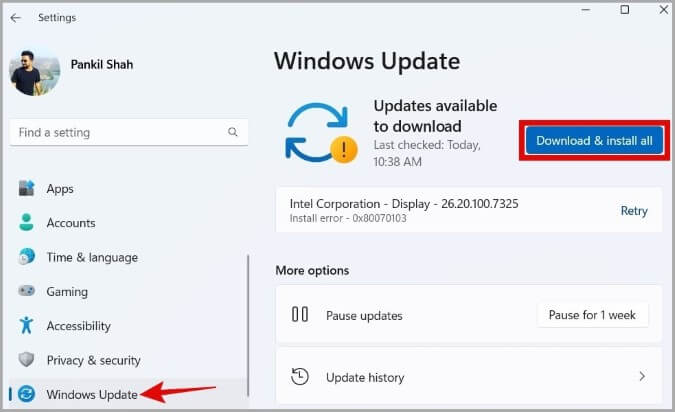Click the Gaming controller icon
This screenshot has height=412, width=675.
click(26, 291)
